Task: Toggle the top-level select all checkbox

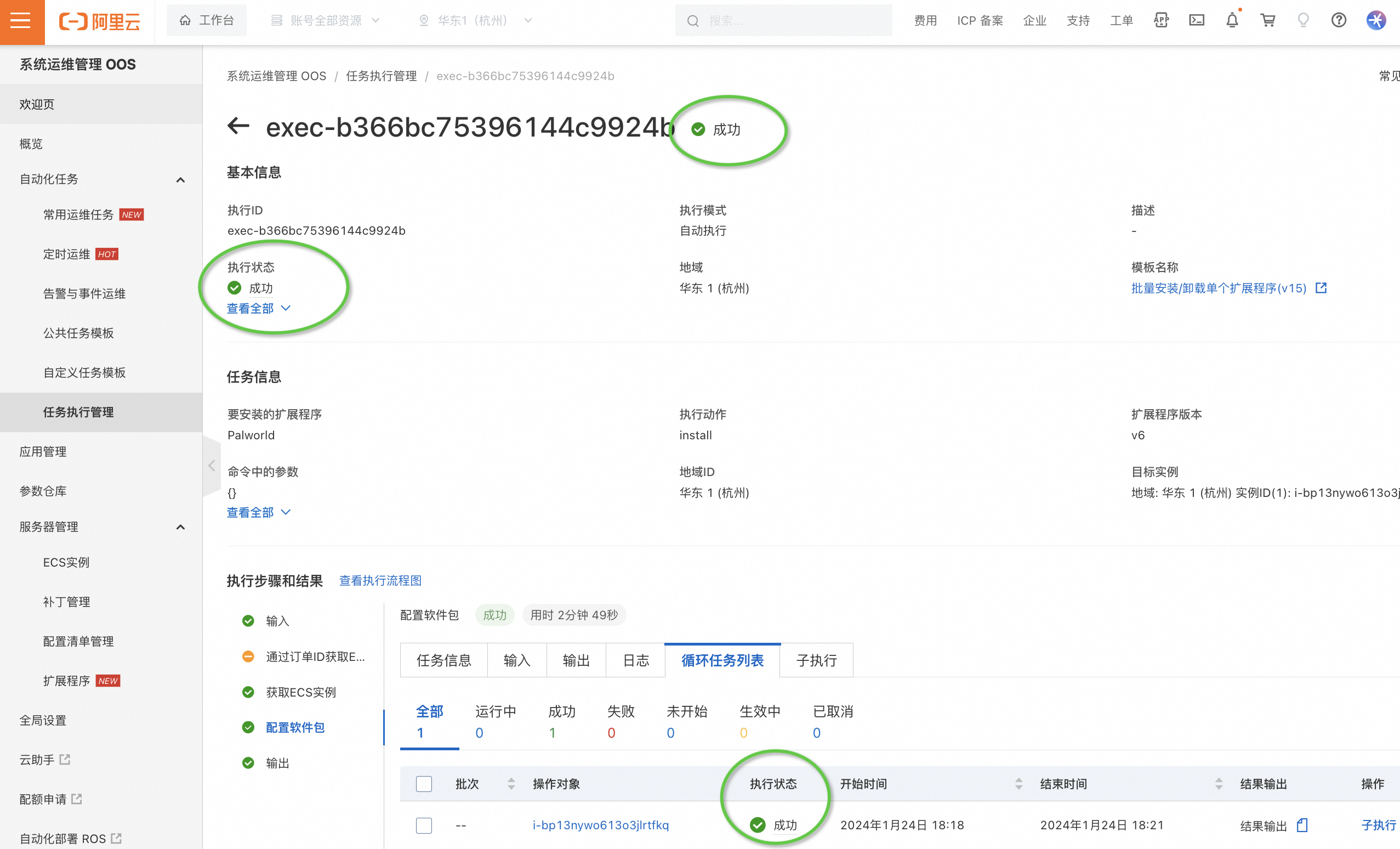Action: tap(423, 785)
